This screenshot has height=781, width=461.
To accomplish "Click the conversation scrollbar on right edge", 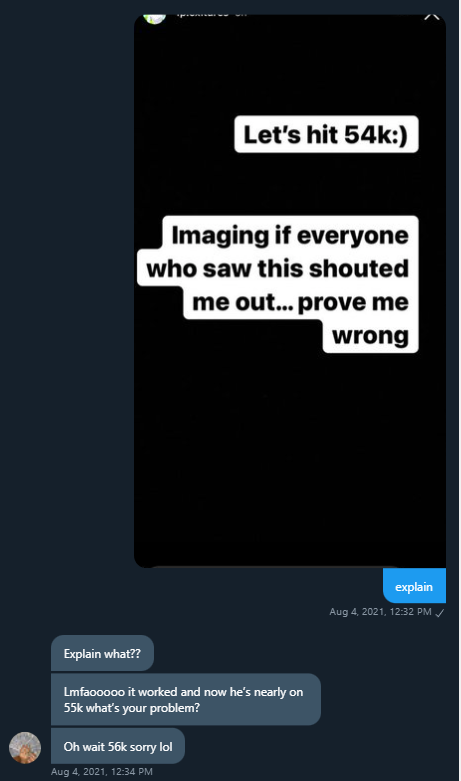I will pyautogui.click(x=459, y=390).
